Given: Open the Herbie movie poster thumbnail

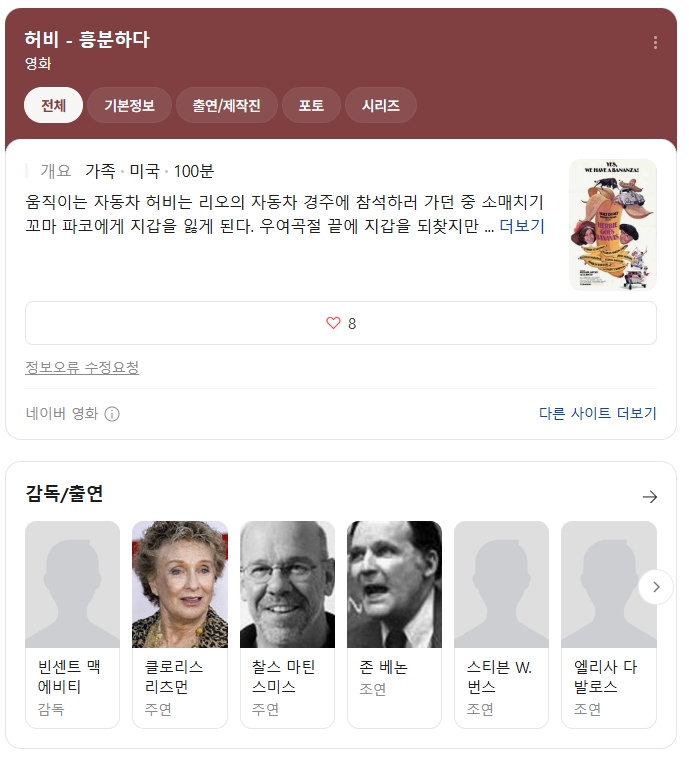Looking at the screenshot, I should [x=613, y=225].
